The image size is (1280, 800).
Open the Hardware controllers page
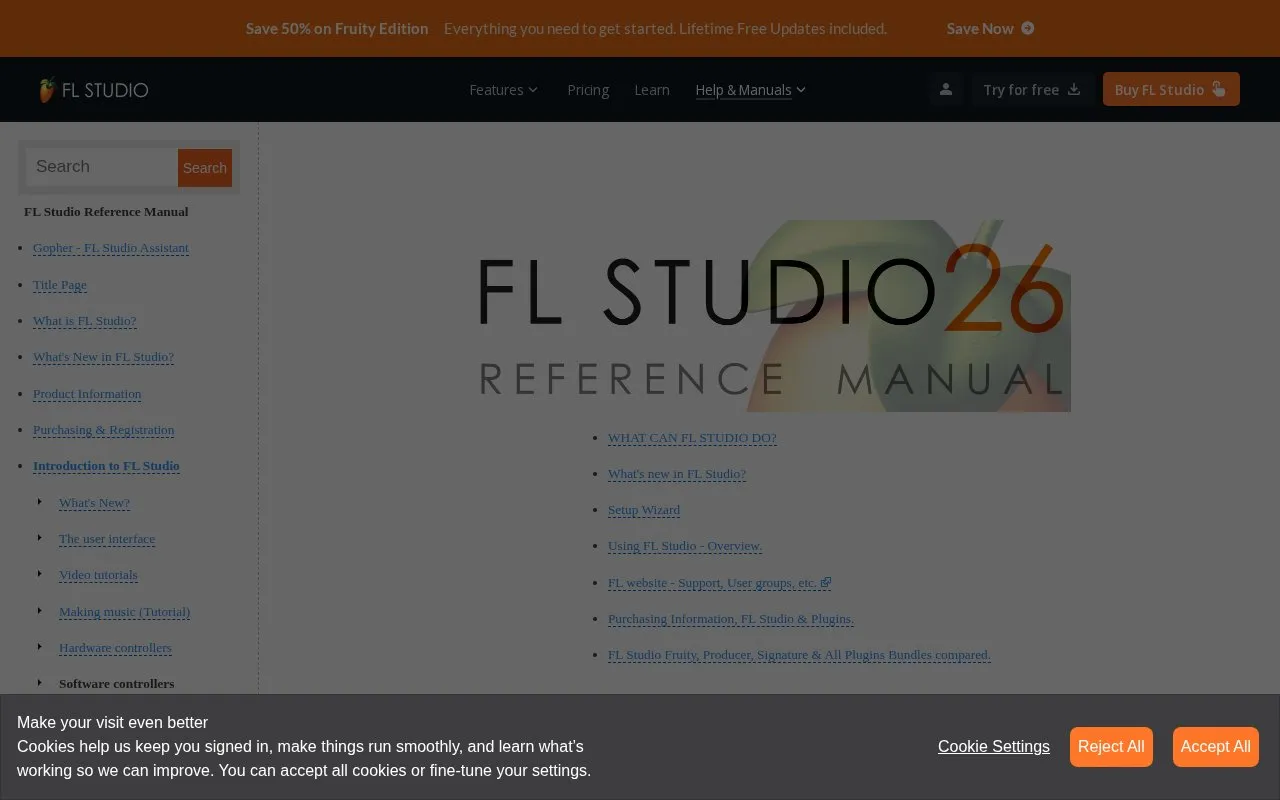tap(115, 648)
